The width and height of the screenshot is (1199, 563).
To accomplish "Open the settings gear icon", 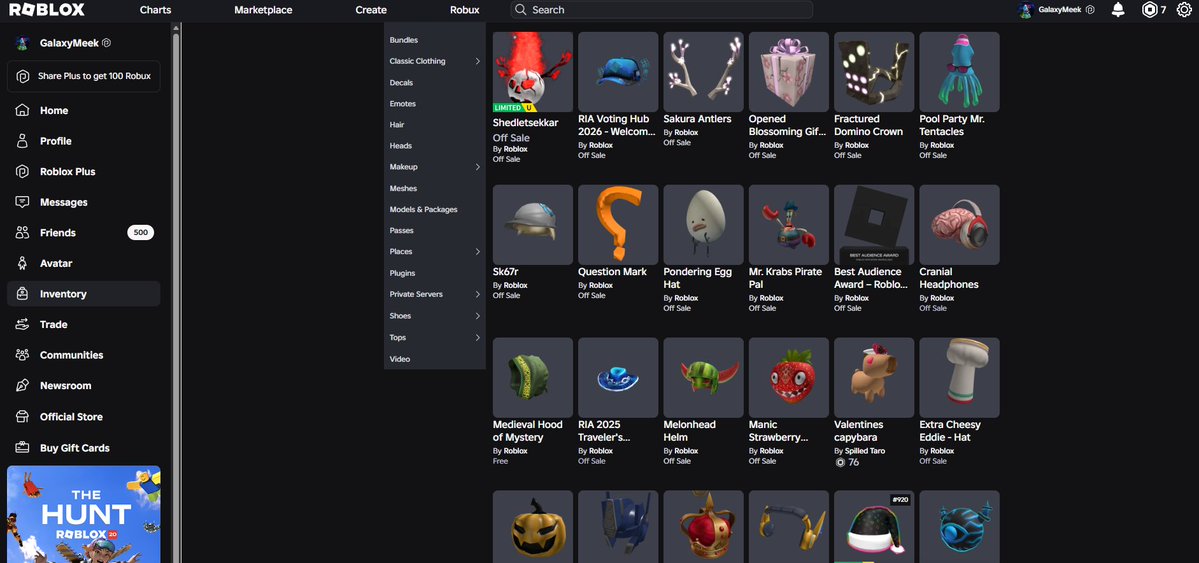I will 1182,10.
